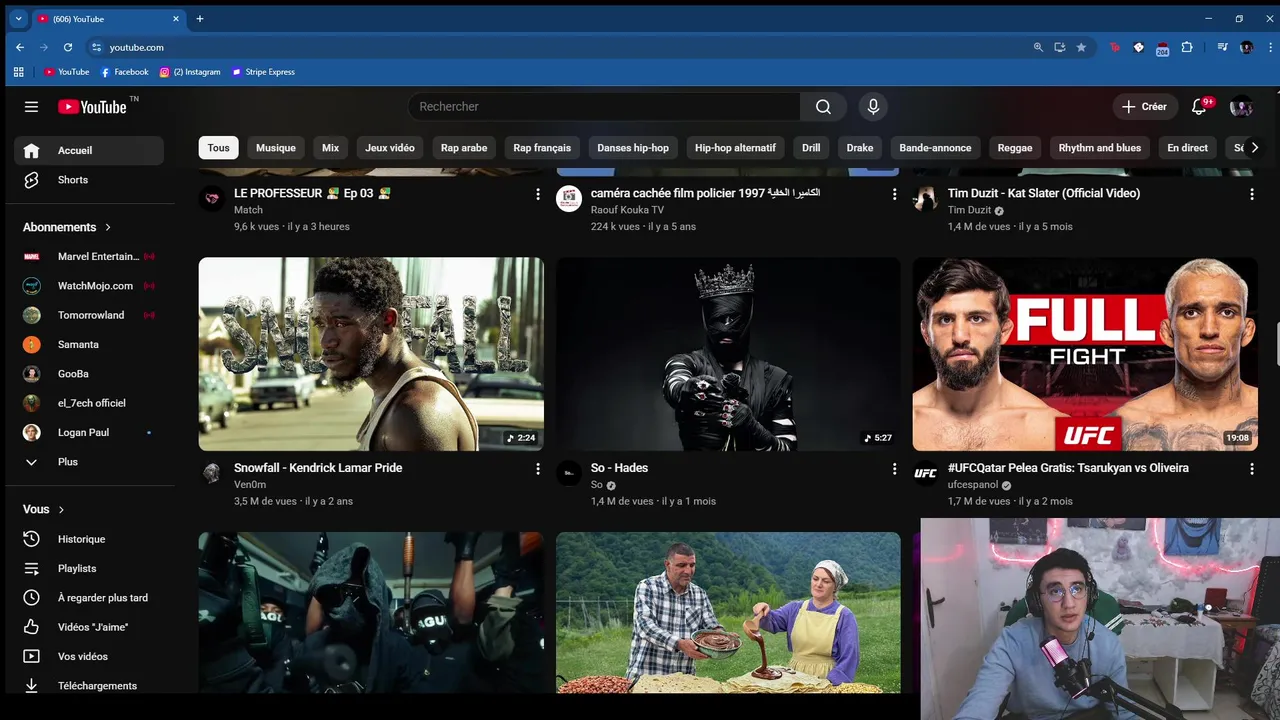This screenshot has height=720, width=1280.
Task: Open options for So - Hades video
Action: click(894, 469)
